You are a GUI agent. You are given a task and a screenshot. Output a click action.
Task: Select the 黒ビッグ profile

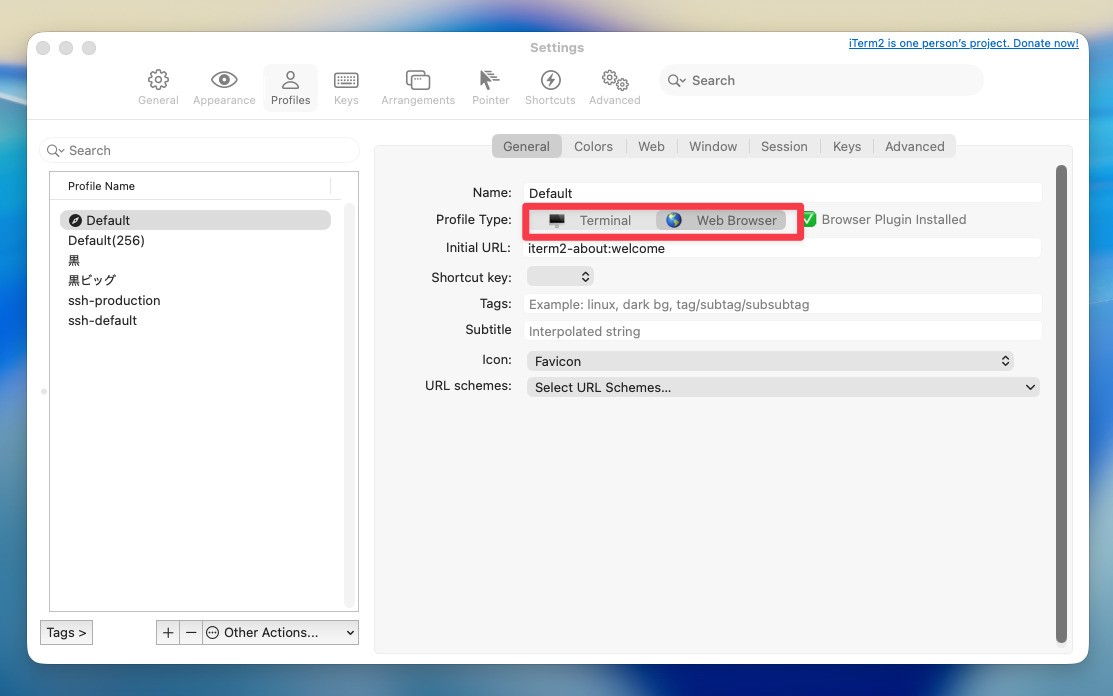point(195,280)
